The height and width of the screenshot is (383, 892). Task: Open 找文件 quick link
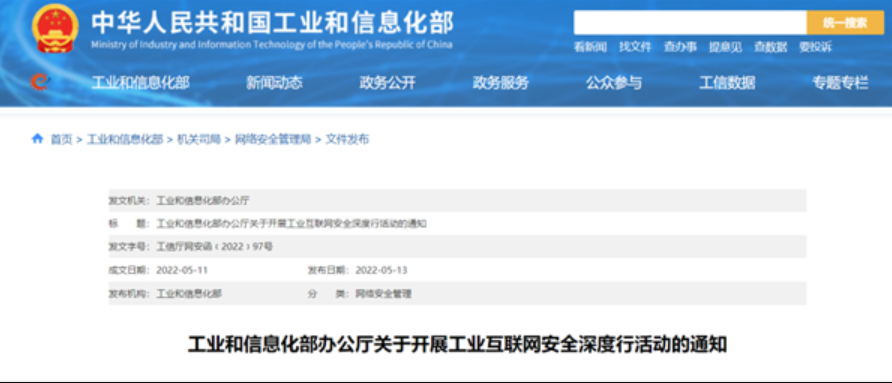pos(635,47)
